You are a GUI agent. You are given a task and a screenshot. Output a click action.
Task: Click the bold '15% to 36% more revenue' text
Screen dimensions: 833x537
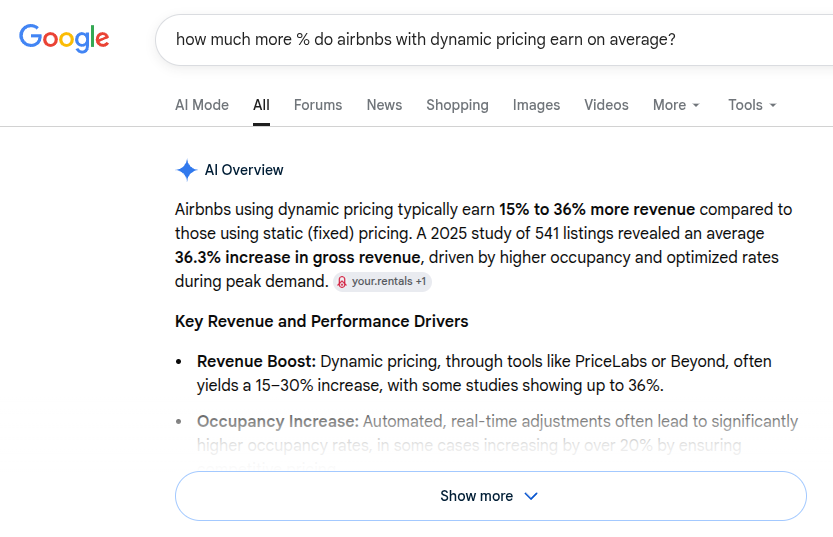click(597, 209)
